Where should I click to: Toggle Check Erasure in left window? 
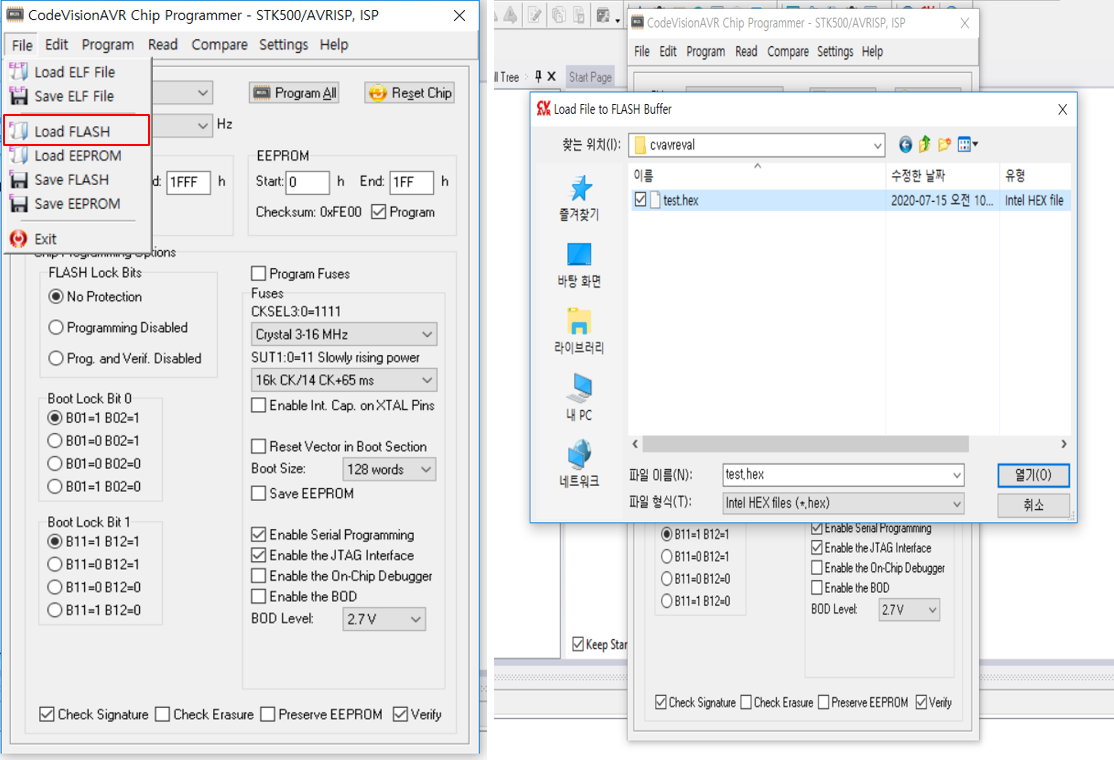pos(163,714)
